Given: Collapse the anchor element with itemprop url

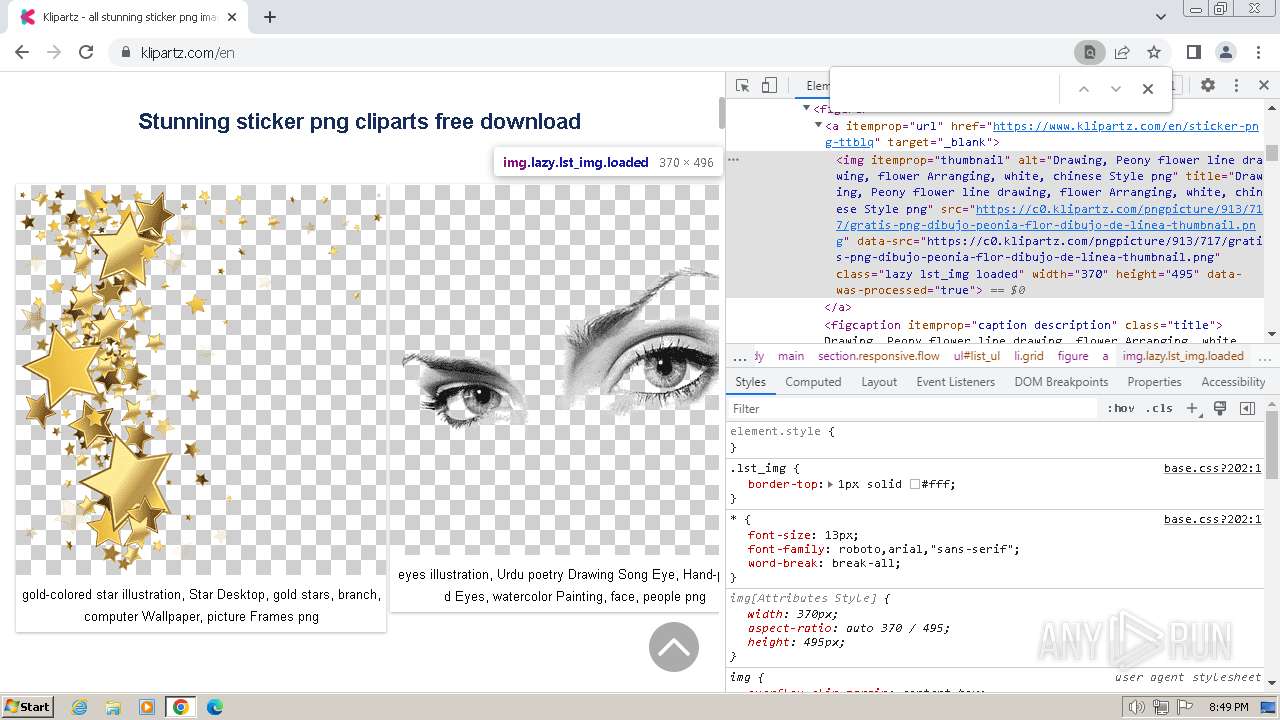Looking at the screenshot, I should coord(819,126).
